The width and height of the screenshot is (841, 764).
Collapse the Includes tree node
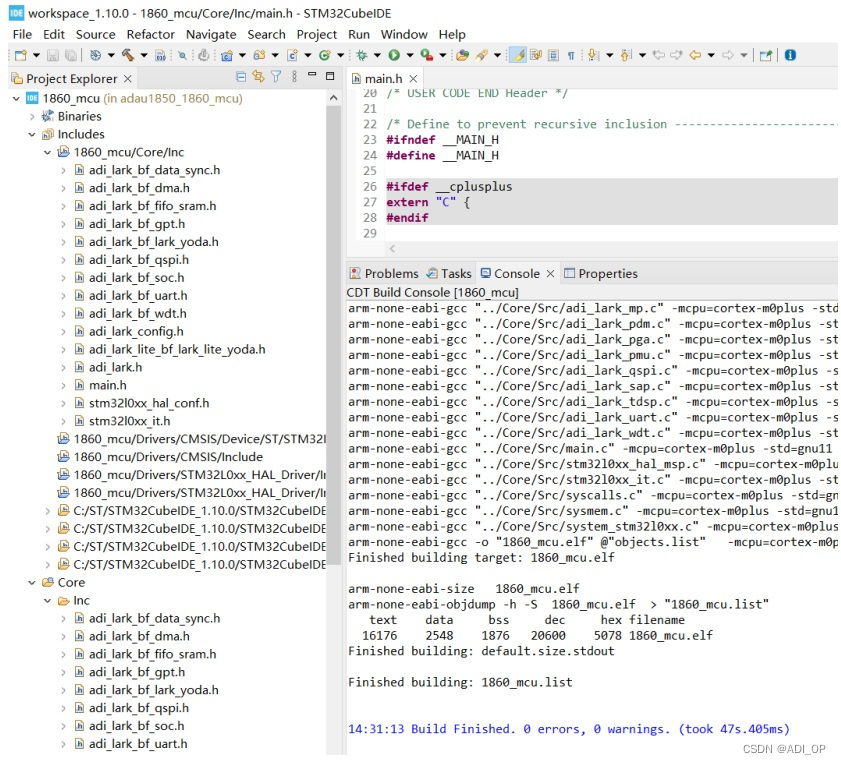pos(32,135)
